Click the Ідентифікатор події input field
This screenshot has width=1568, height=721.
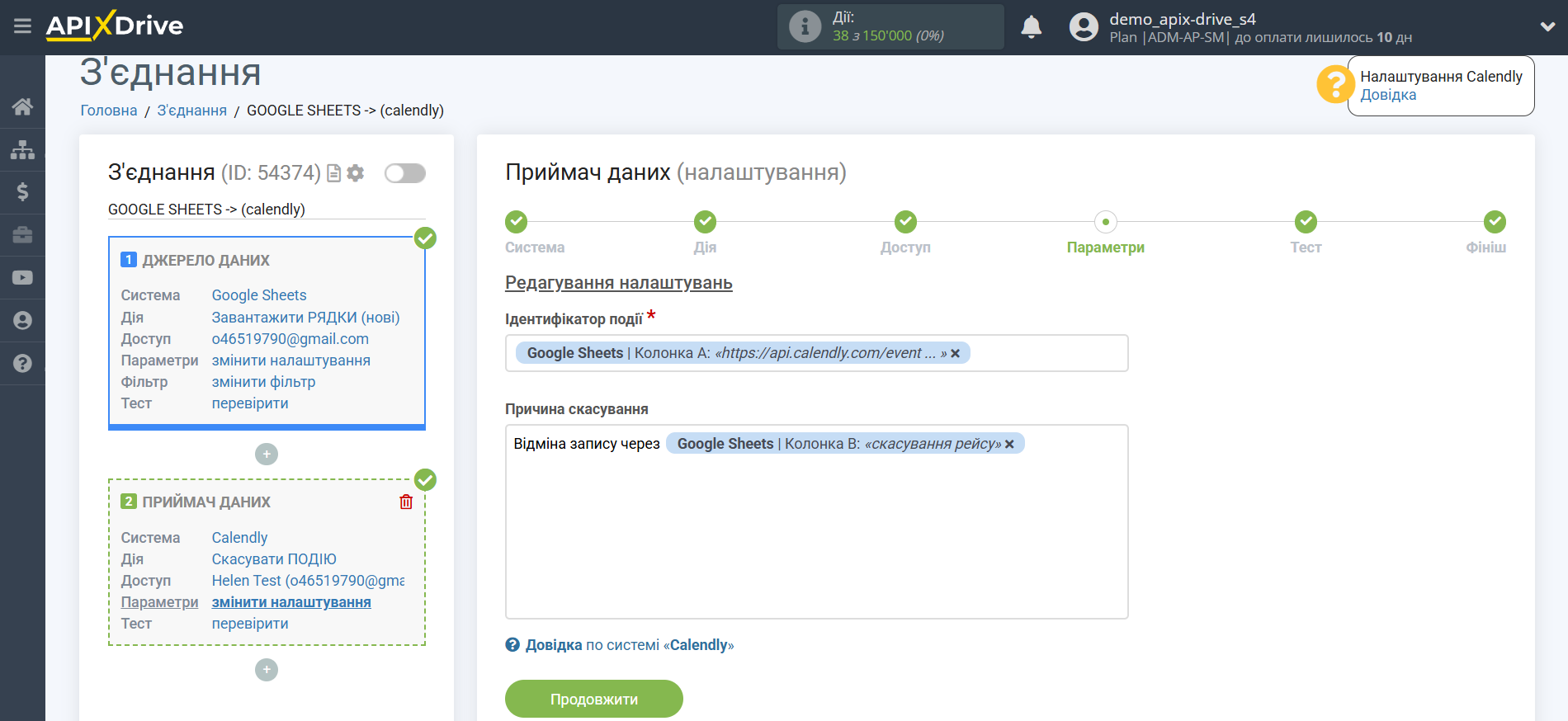(816, 353)
